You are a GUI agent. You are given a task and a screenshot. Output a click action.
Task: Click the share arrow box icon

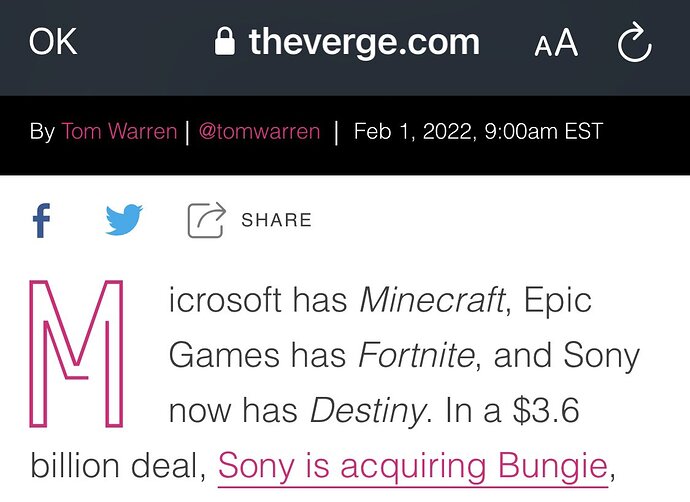click(206, 220)
